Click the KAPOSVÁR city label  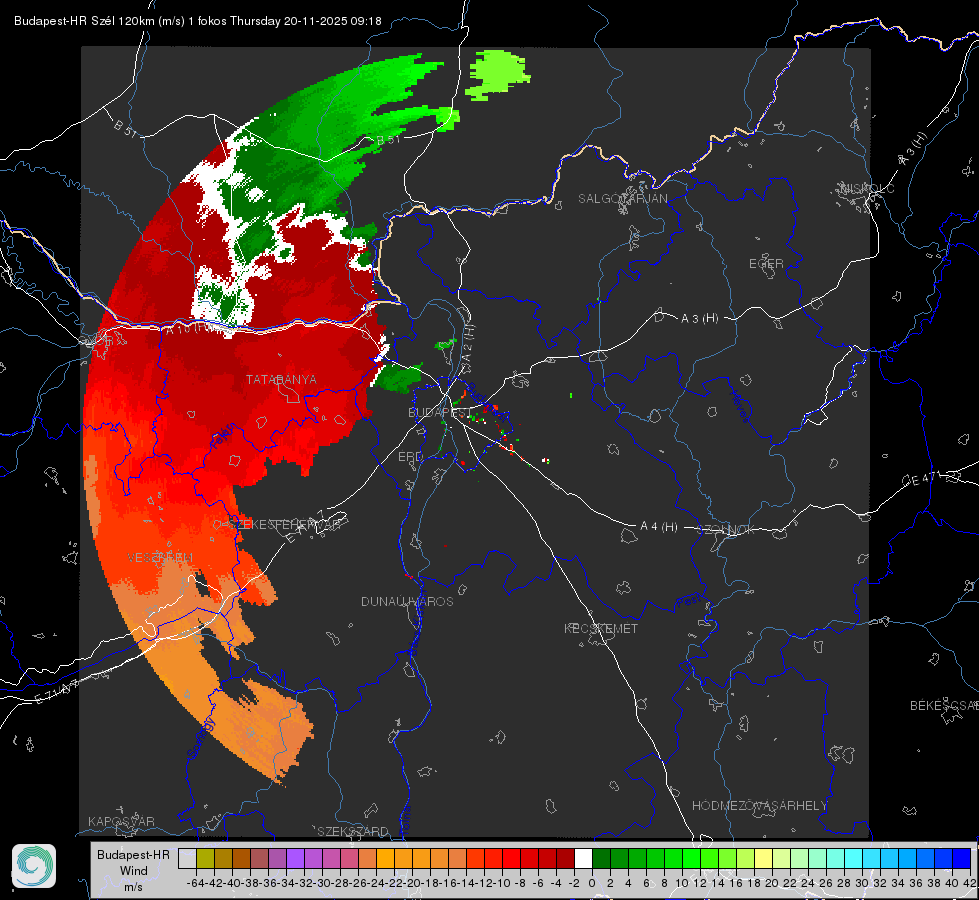point(121,821)
